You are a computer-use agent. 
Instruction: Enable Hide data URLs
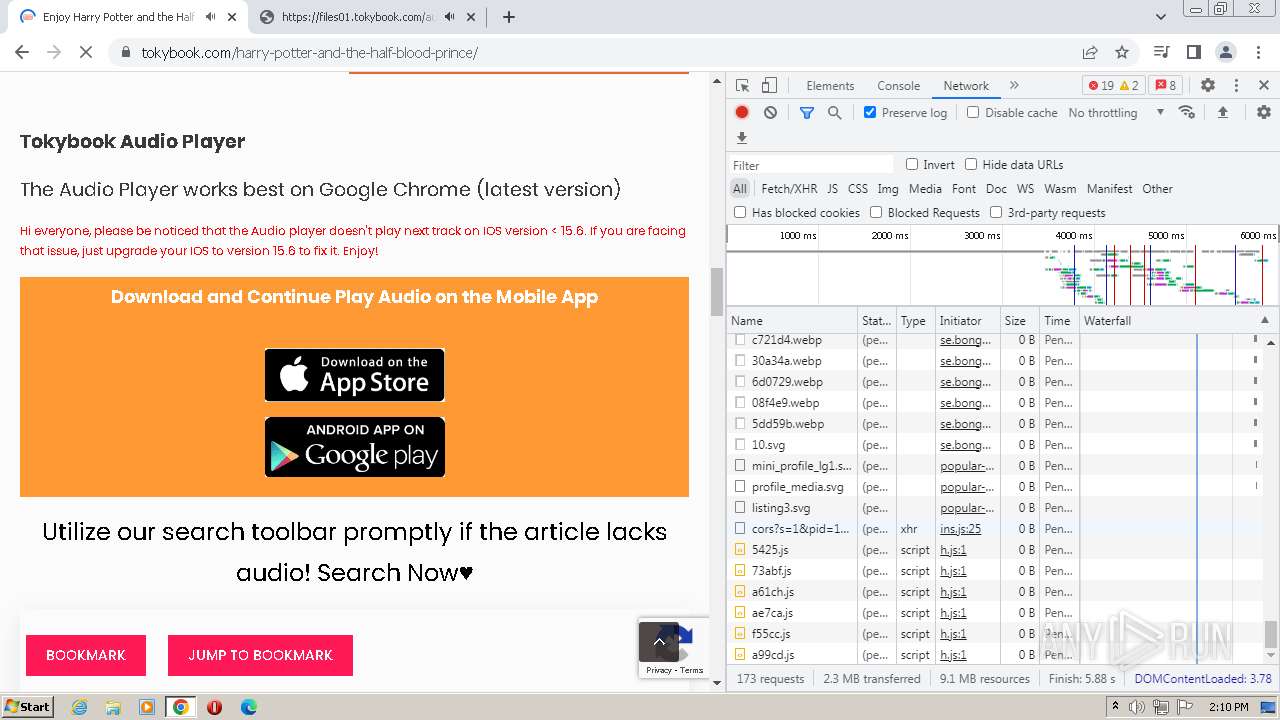pos(971,164)
